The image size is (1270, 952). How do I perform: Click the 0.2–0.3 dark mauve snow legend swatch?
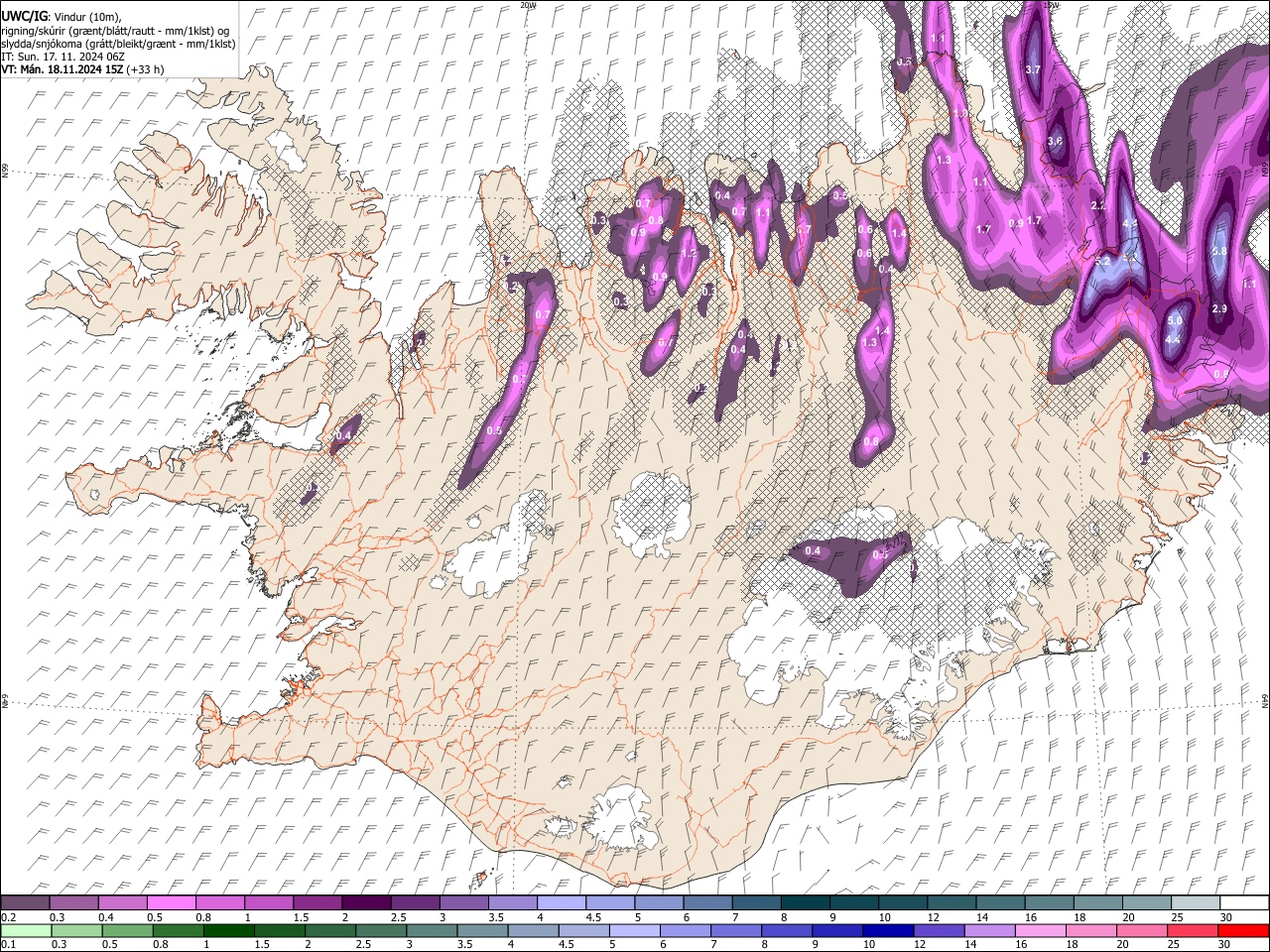(26, 902)
